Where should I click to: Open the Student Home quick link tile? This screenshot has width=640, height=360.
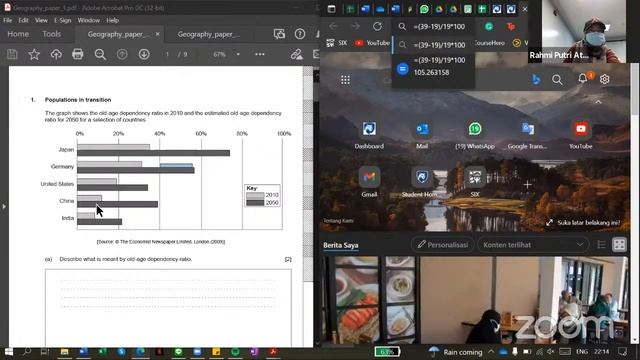click(x=422, y=182)
